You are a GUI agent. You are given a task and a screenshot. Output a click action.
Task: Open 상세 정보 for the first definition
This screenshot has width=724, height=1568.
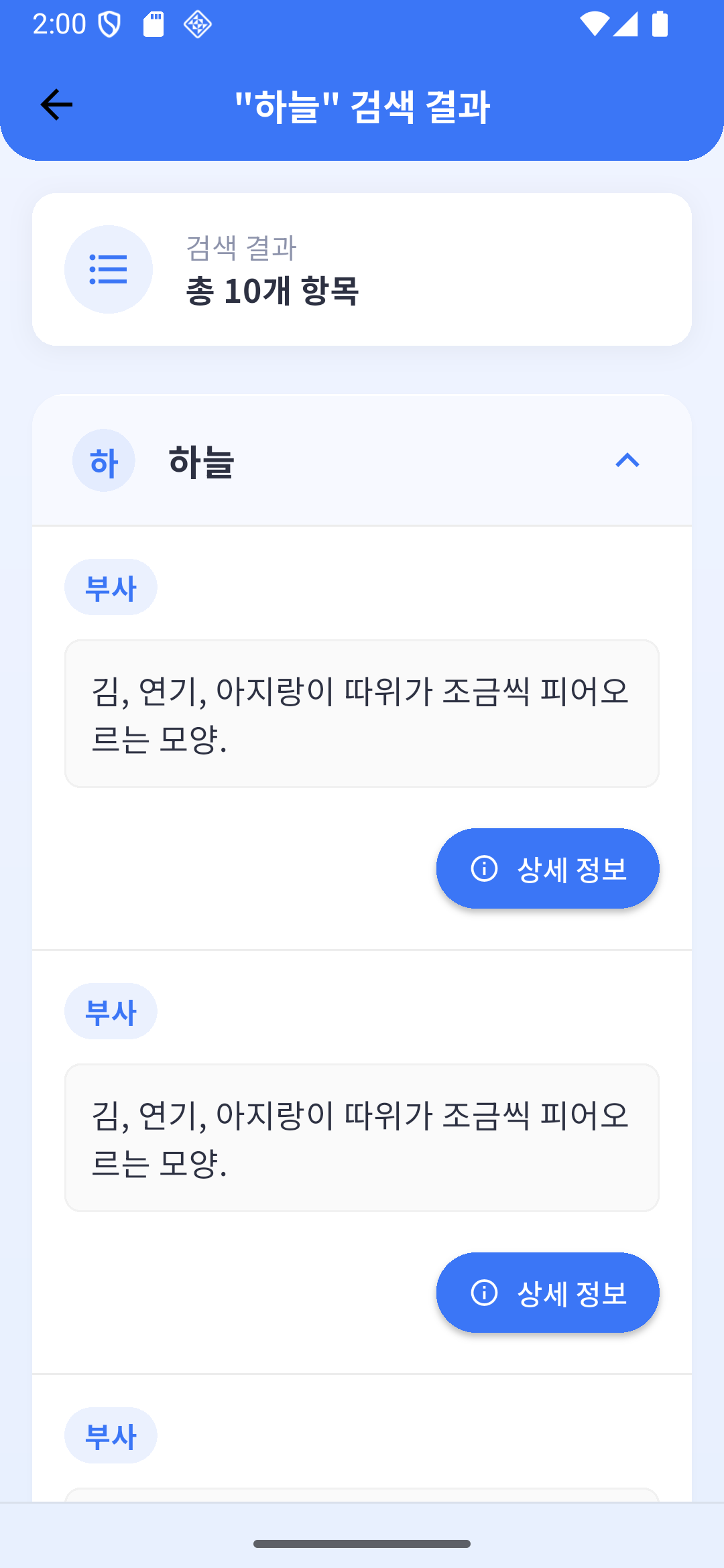(548, 868)
